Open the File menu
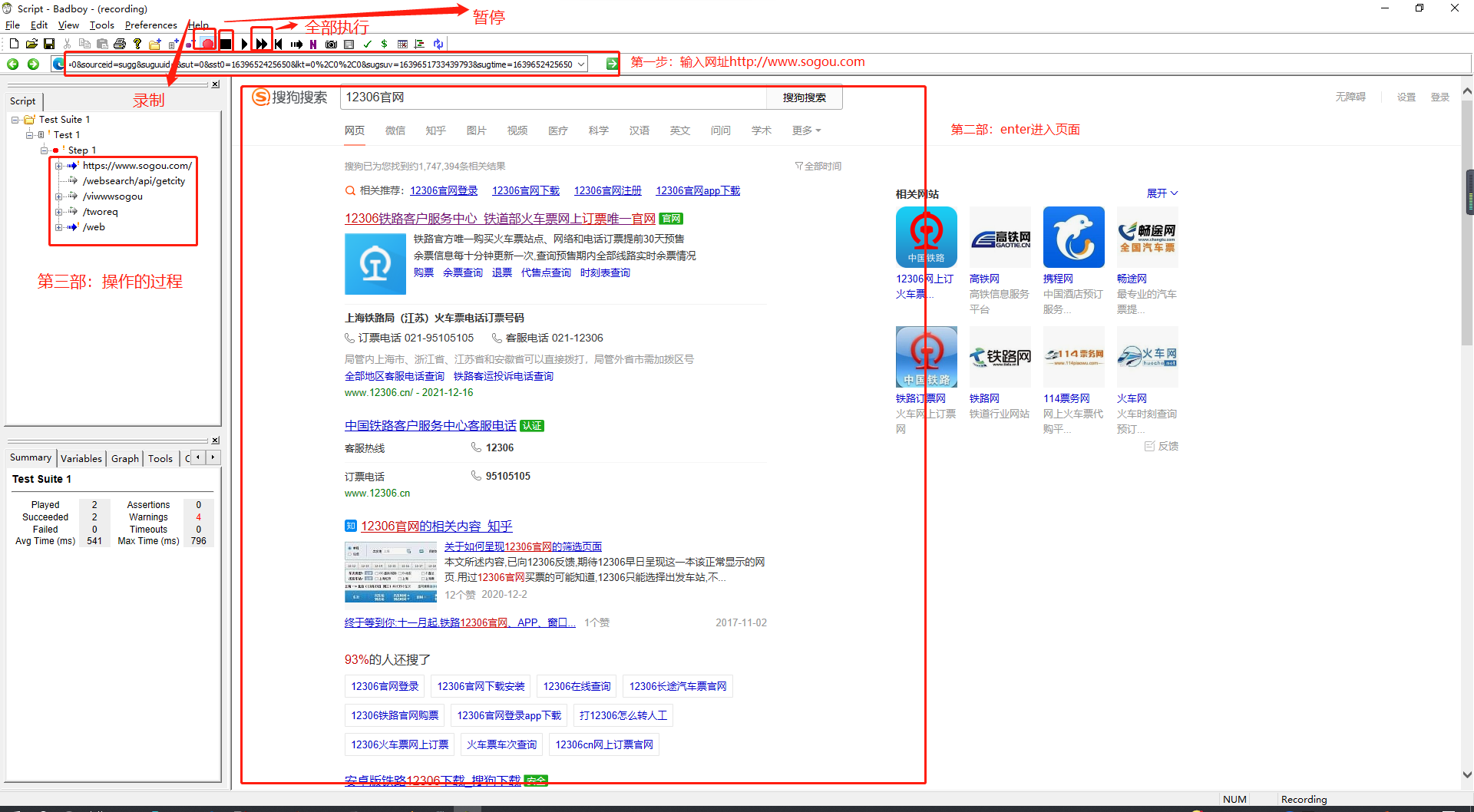Viewport: 1474px width, 812px height. (12, 25)
